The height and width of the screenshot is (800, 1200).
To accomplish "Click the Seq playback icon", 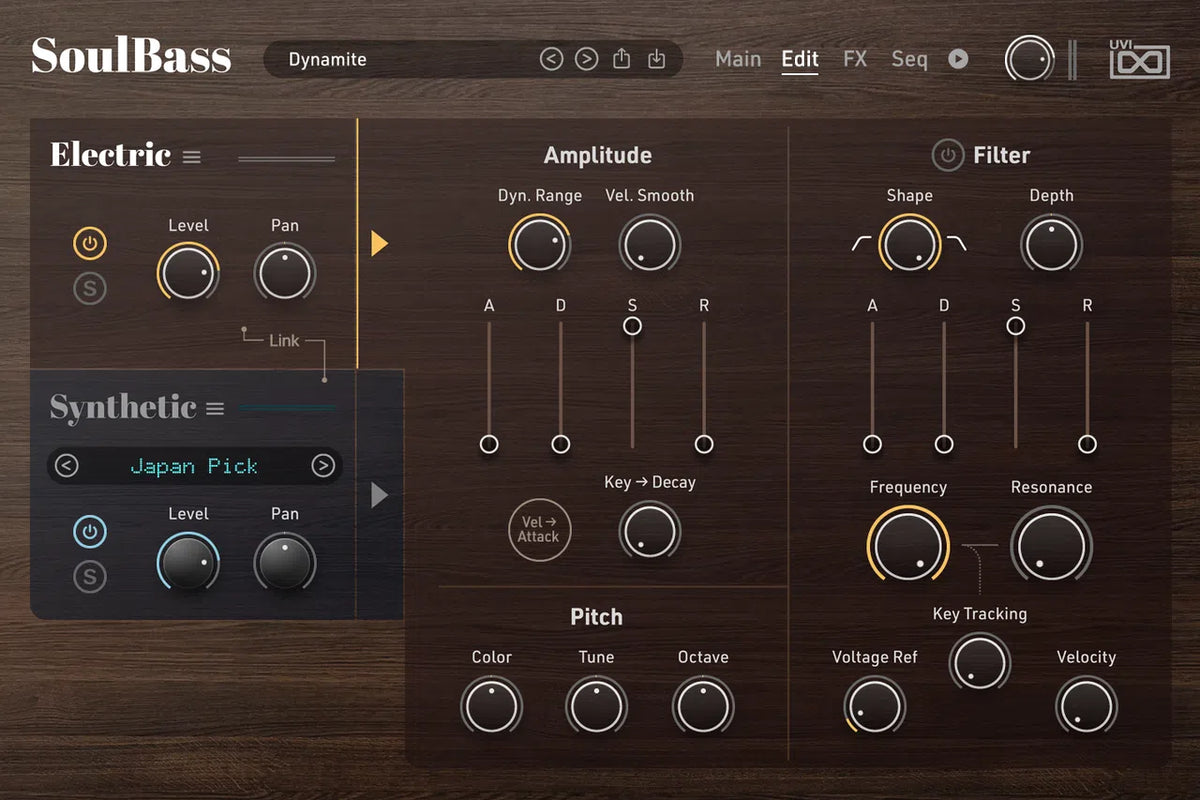I will coord(958,59).
